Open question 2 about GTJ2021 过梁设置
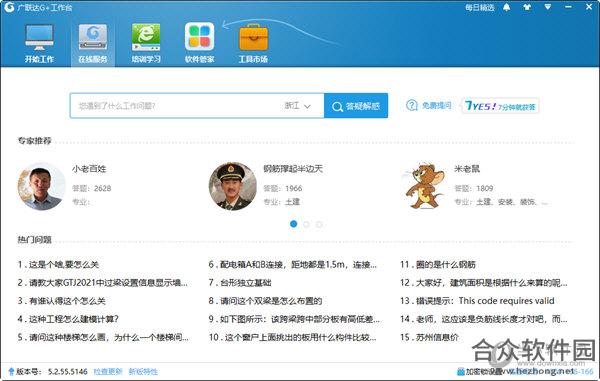 pos(103,283)
